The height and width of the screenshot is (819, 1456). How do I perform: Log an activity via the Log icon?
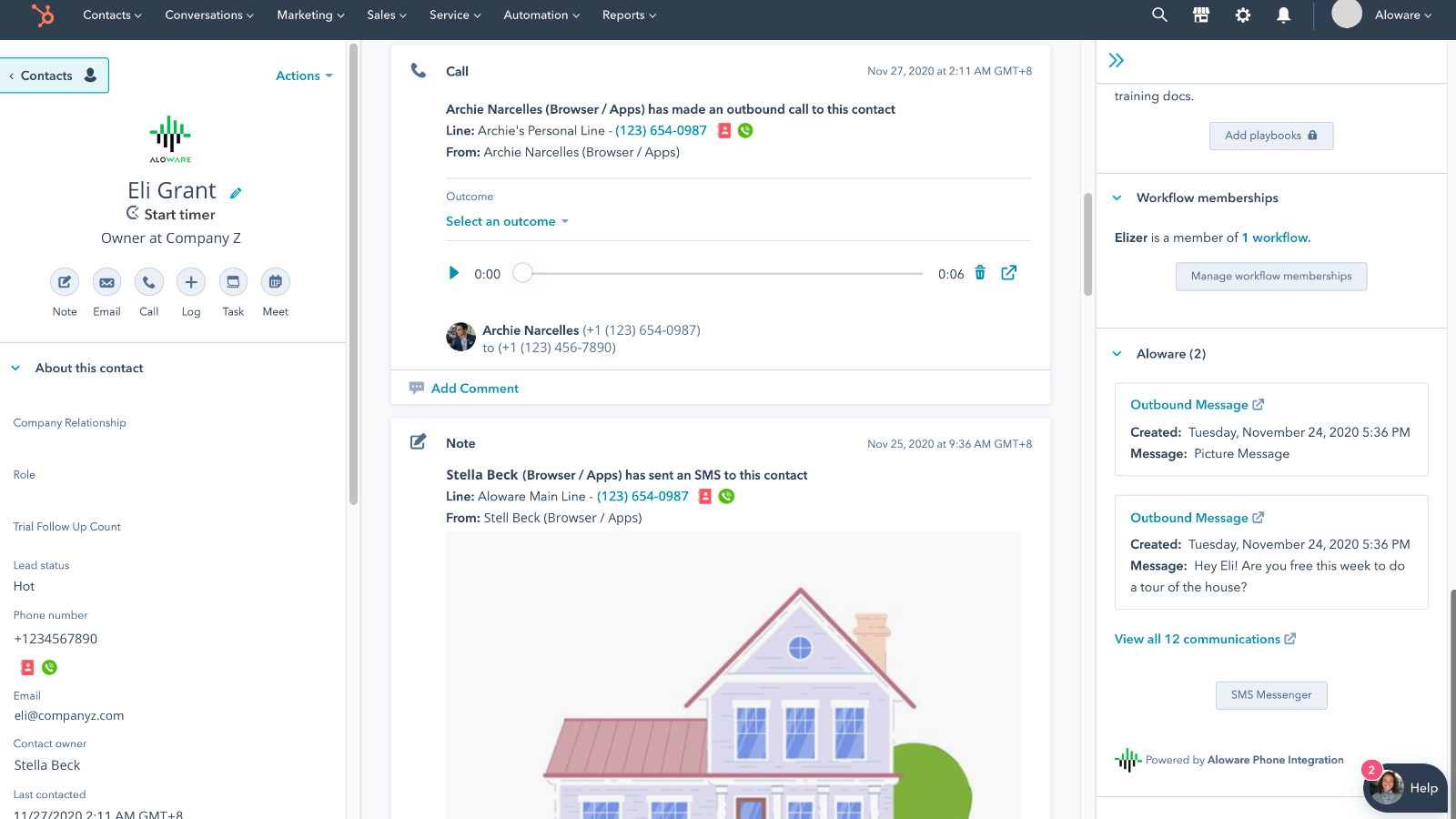(190, 282)
